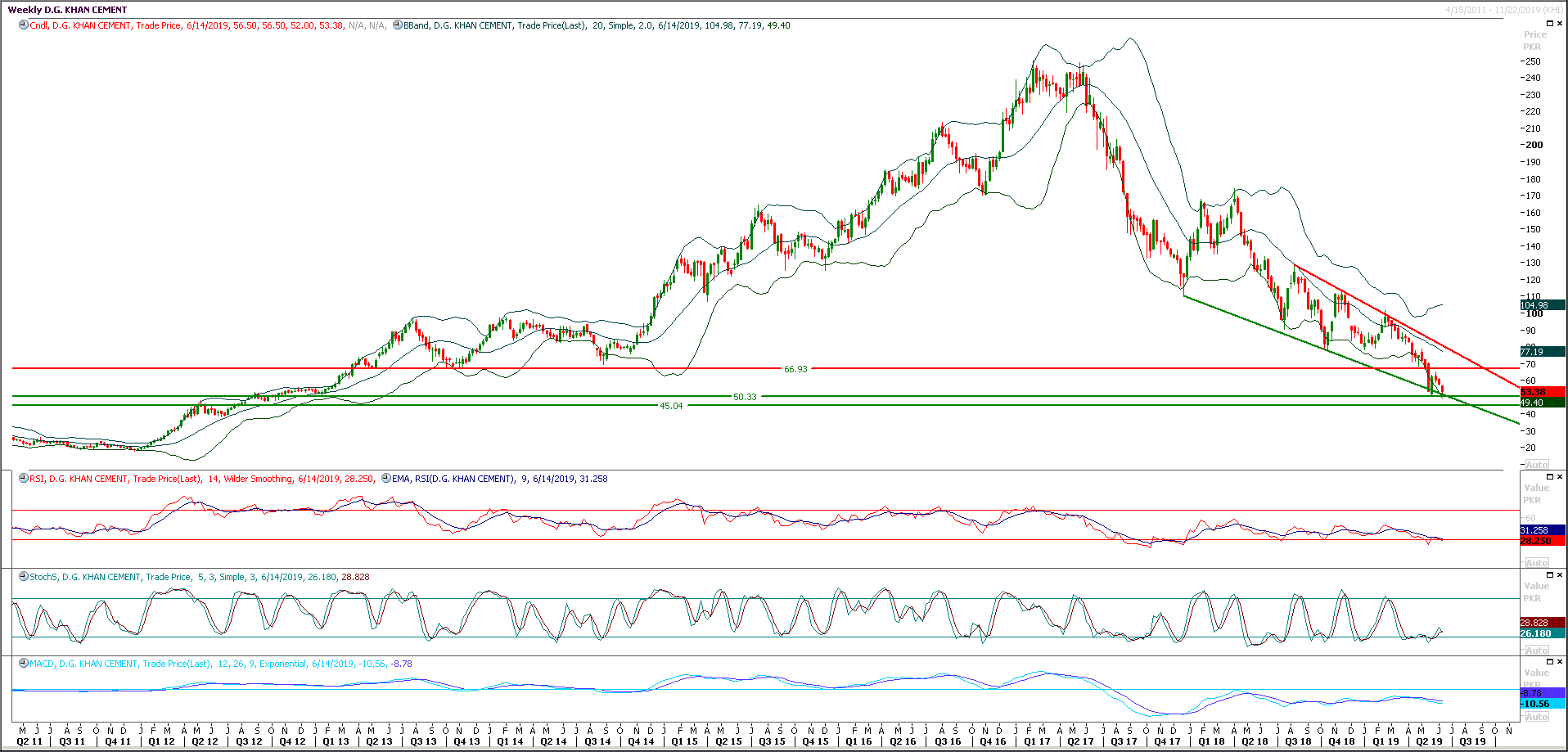Close the Stochastic indicator pane
1568x752 pixels.
pyautogui.click(x=1560, y=574)
